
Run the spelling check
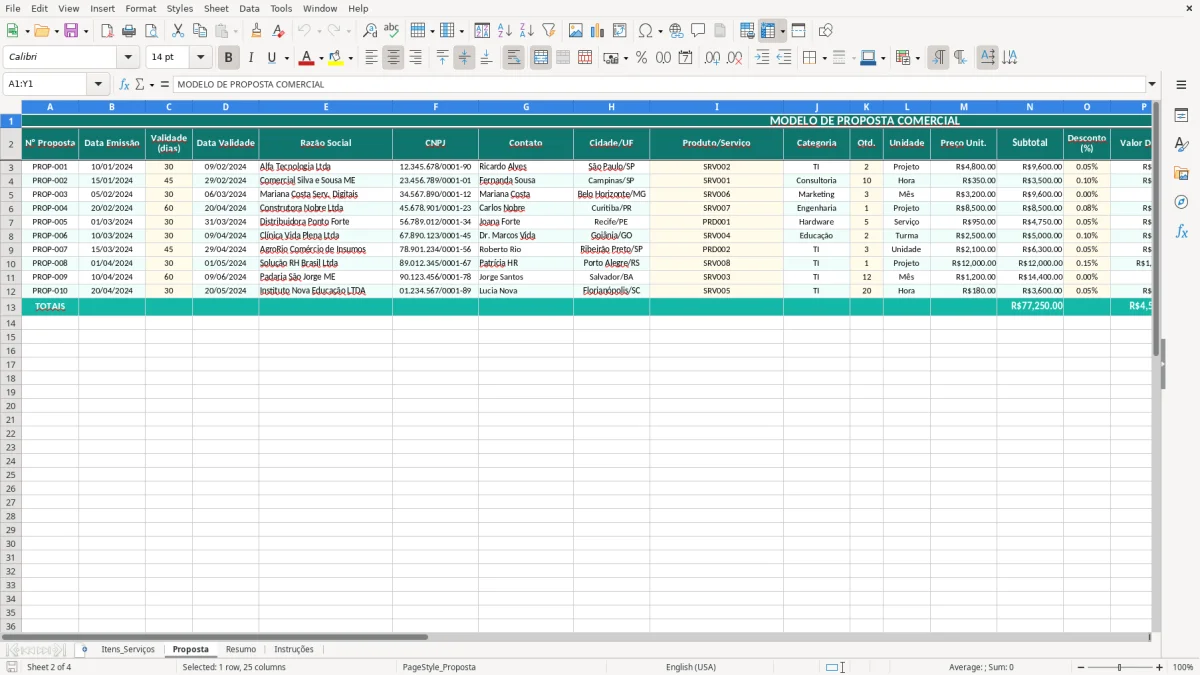click(x=392, y=31)
